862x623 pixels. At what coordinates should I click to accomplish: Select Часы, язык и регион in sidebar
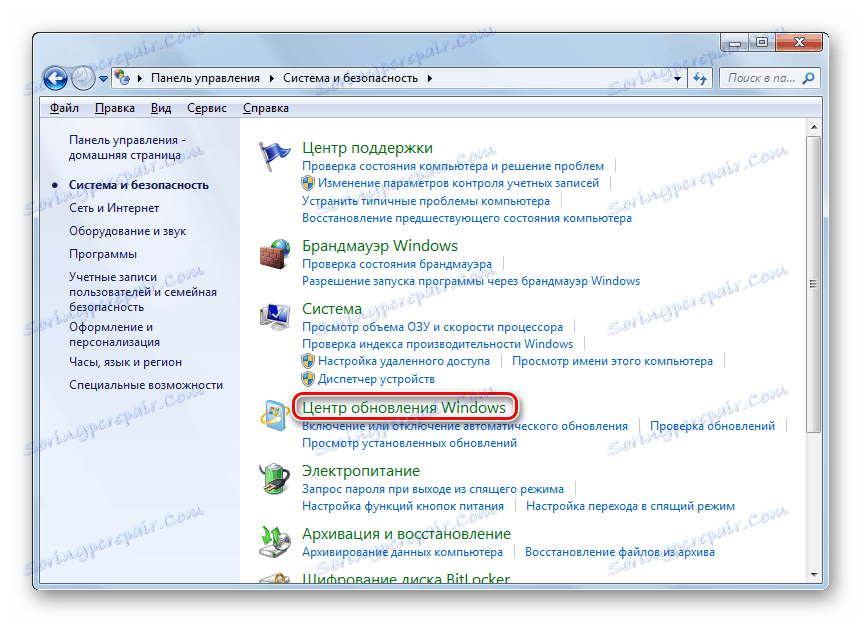[125, 362]
